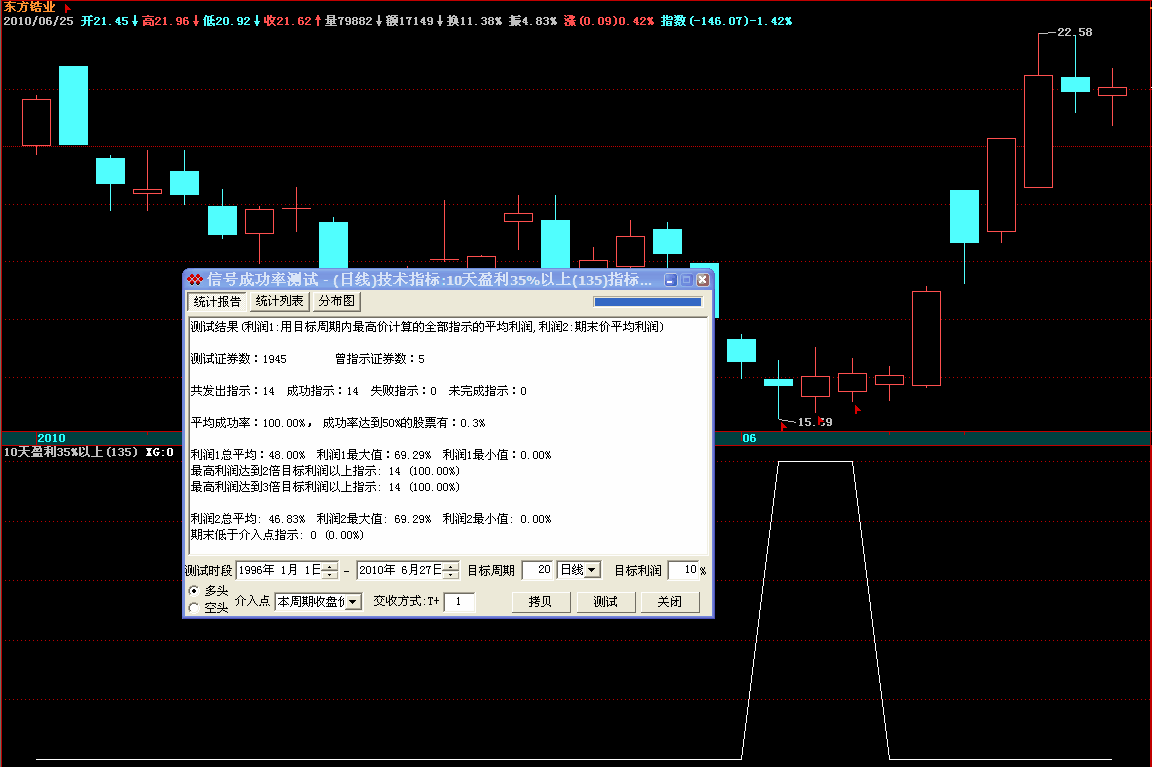Select the 统计报告 tab

tap(217, 301)
